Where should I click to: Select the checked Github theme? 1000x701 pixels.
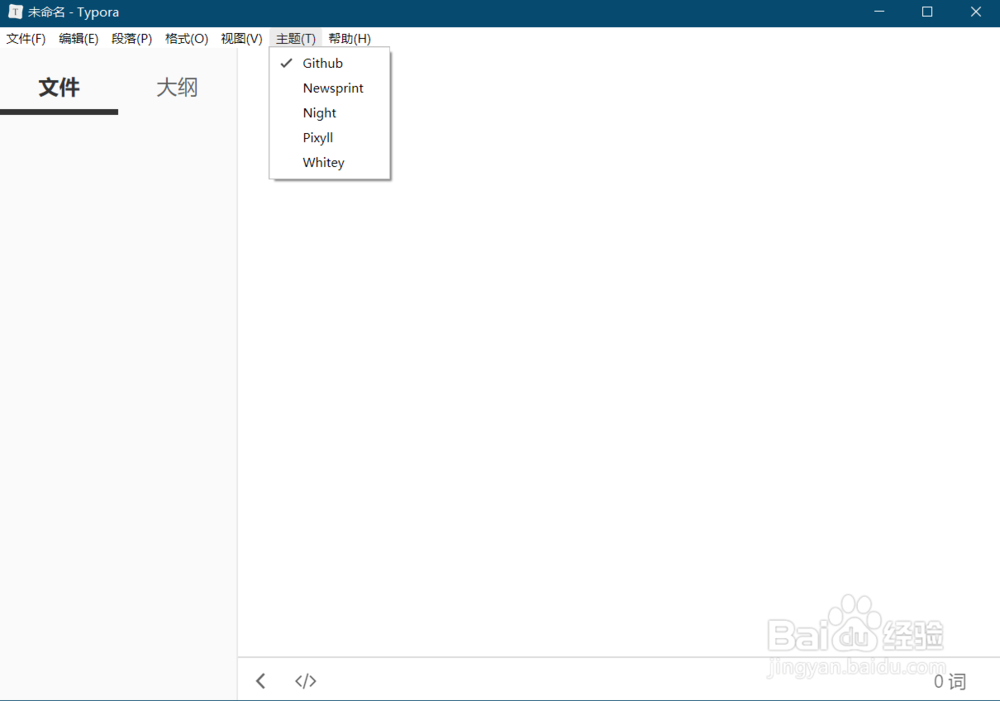click(330, 63)
